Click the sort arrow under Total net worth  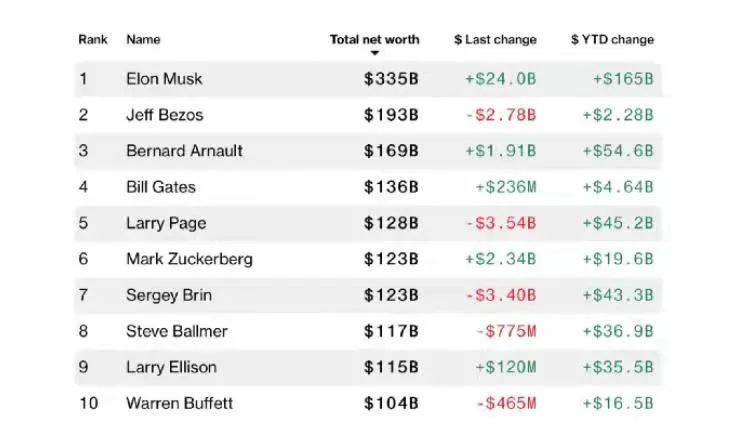coord(374,53)
